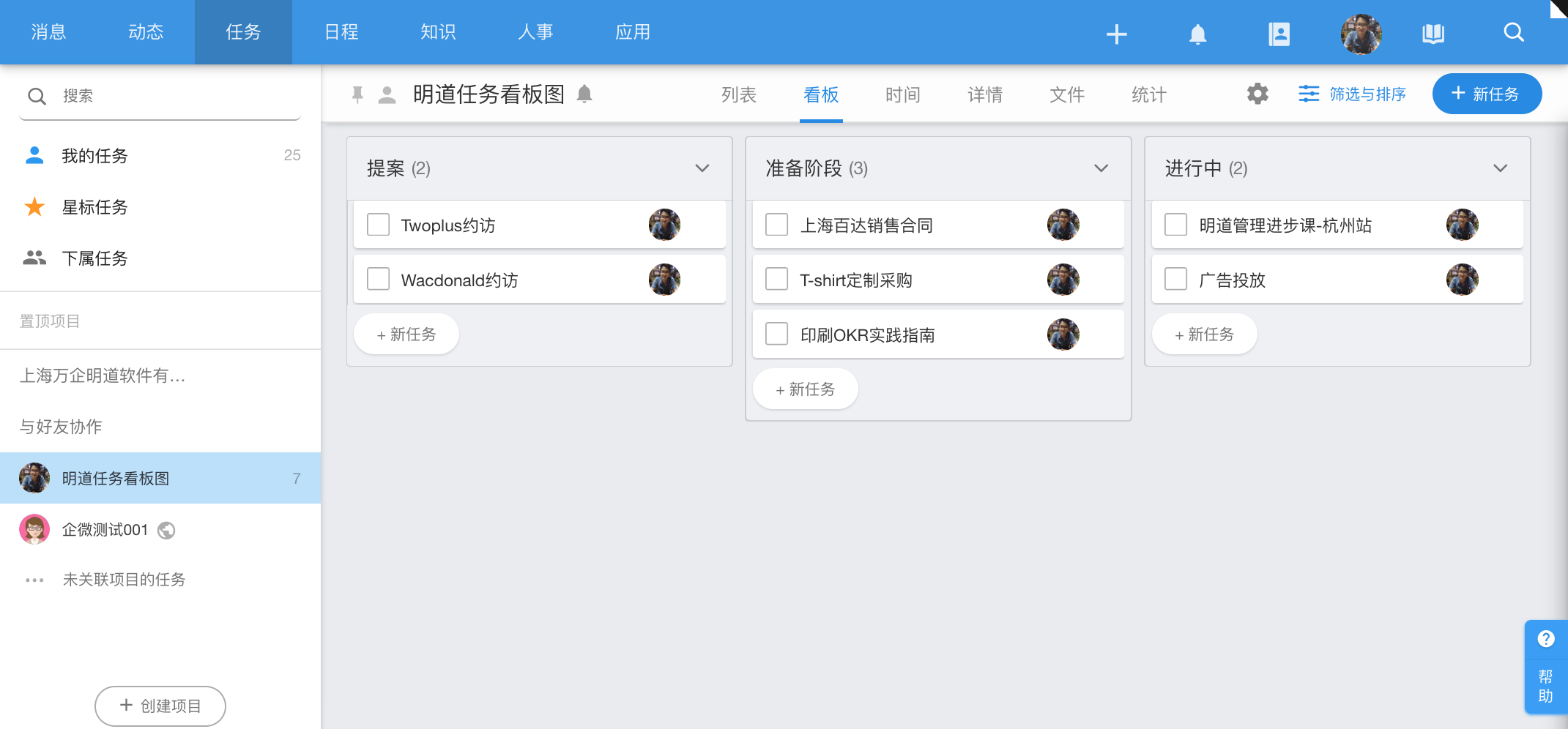The width and height of the screenshot is (1568, 729).
Task: Open 知识 in top navigation
Action: pyautogui.click(x=438, y=32)
